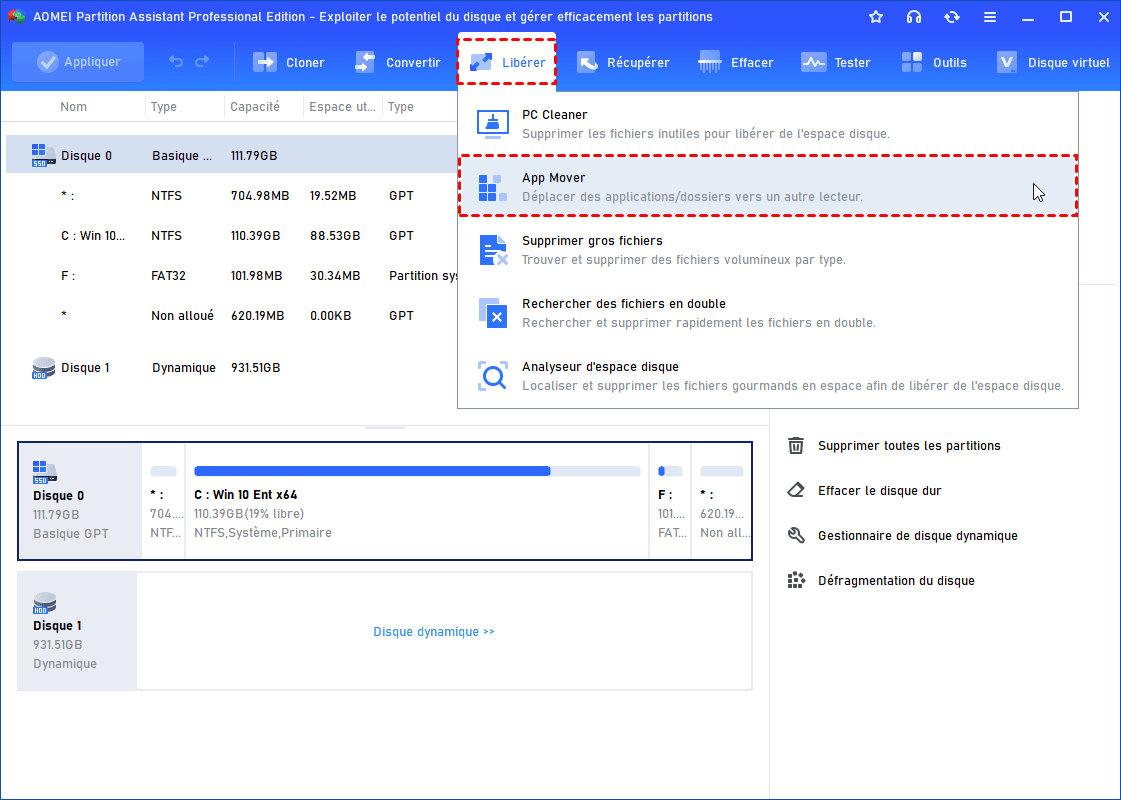
Task: Open the Tester toolbar menu
Action: [x=836, y=62]
